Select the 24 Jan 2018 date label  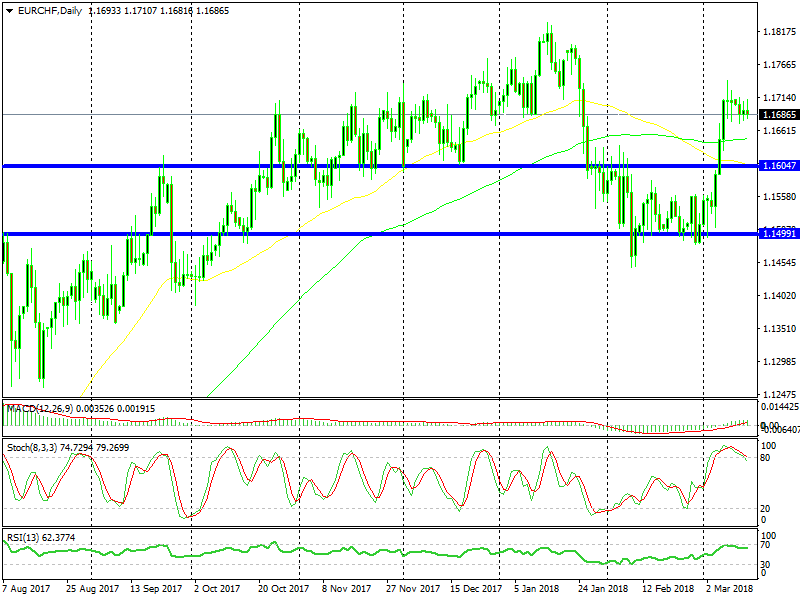(x=603, y=588)
